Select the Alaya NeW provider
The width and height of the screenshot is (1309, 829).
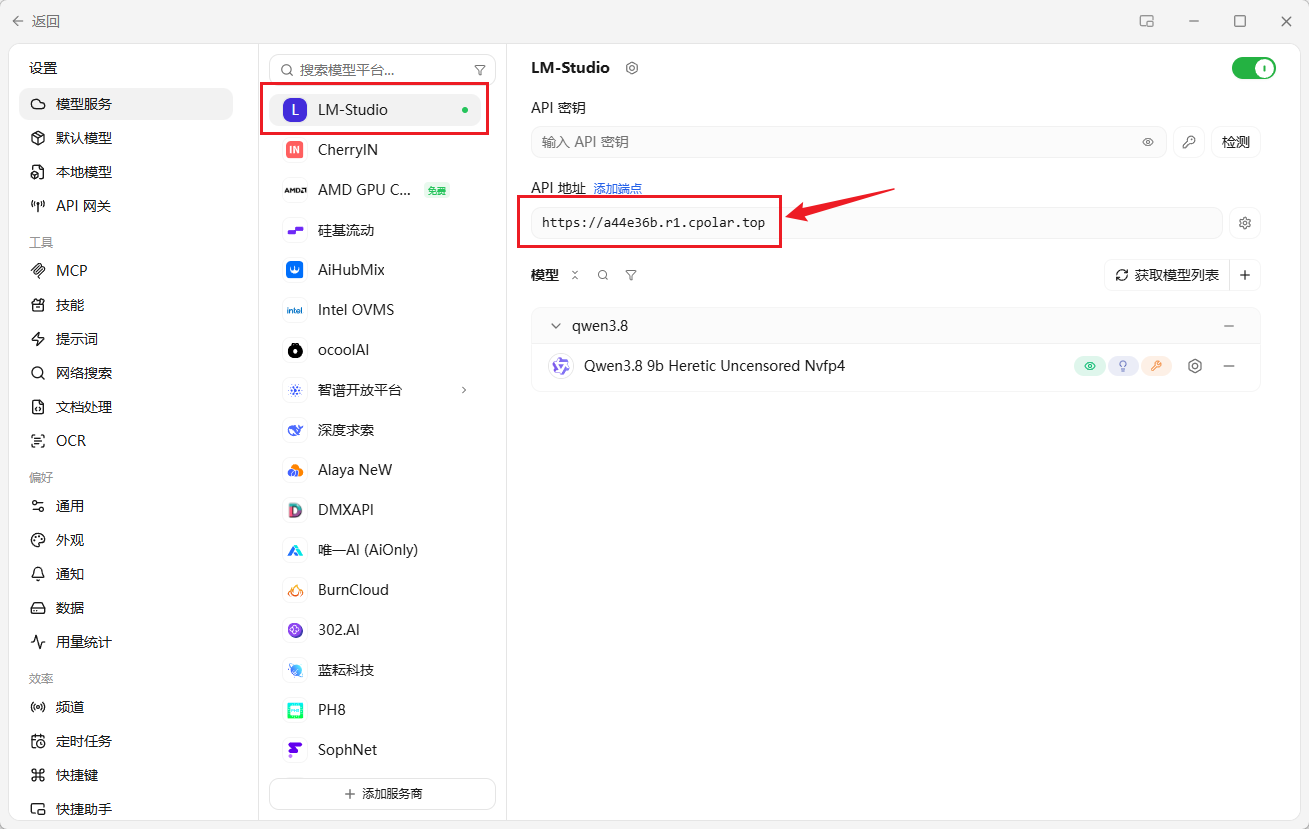[x=375, y=470]
